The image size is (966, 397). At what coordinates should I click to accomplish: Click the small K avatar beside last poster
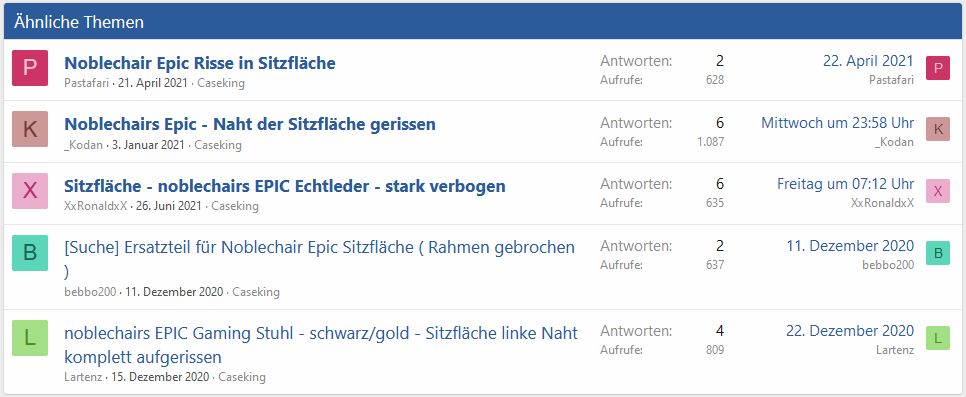point(938,129)
